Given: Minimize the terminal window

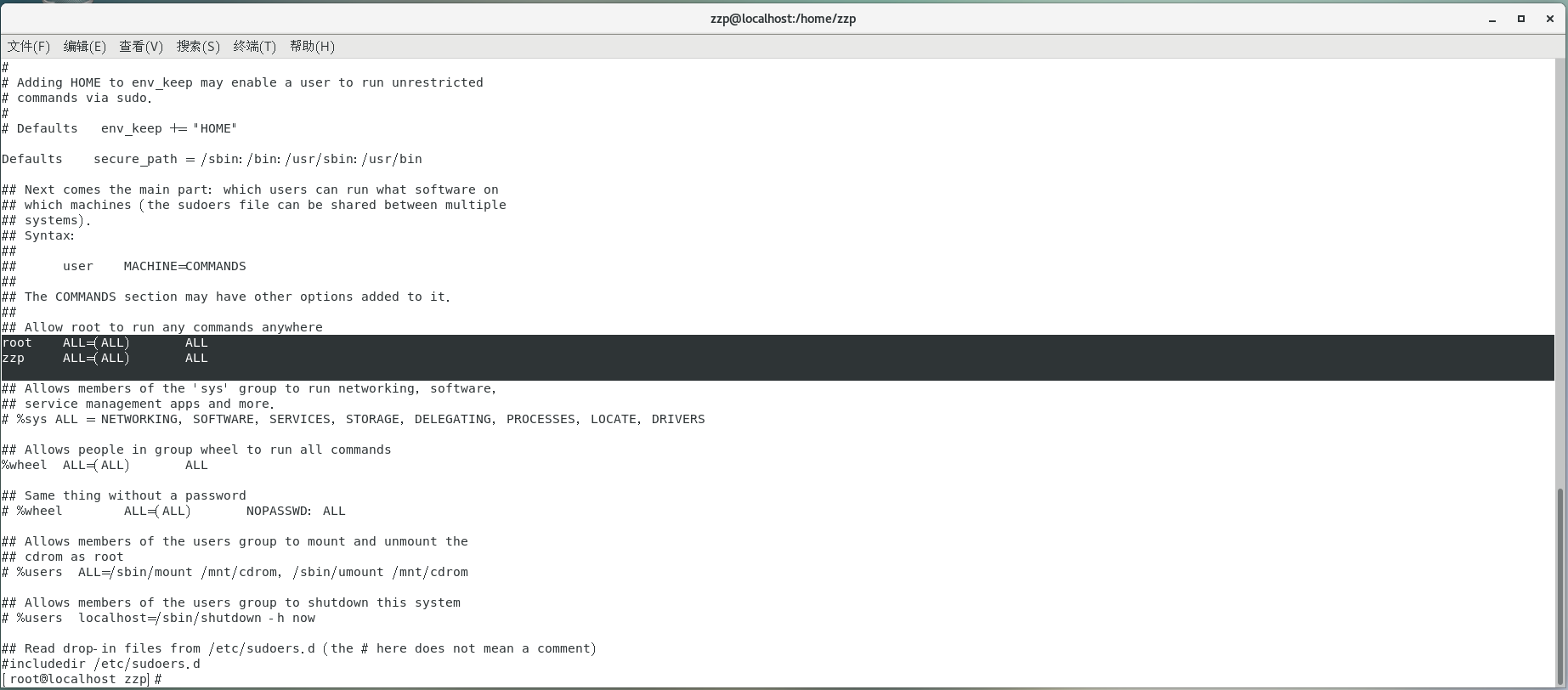Looking at the screenshot, I should click(1492, 19).
